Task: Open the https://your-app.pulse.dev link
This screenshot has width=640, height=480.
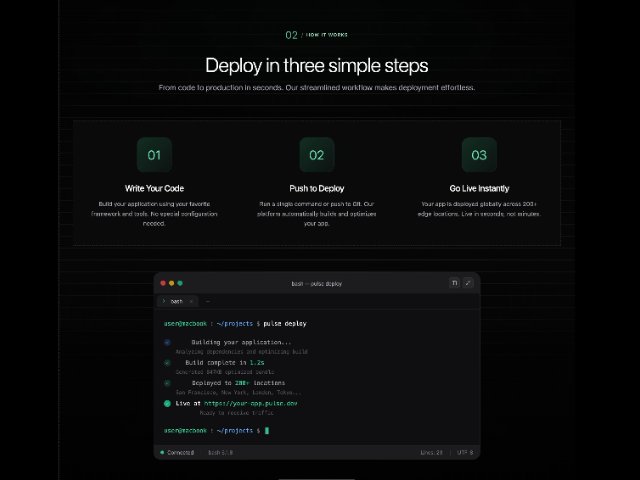Action: click(251, 403)
